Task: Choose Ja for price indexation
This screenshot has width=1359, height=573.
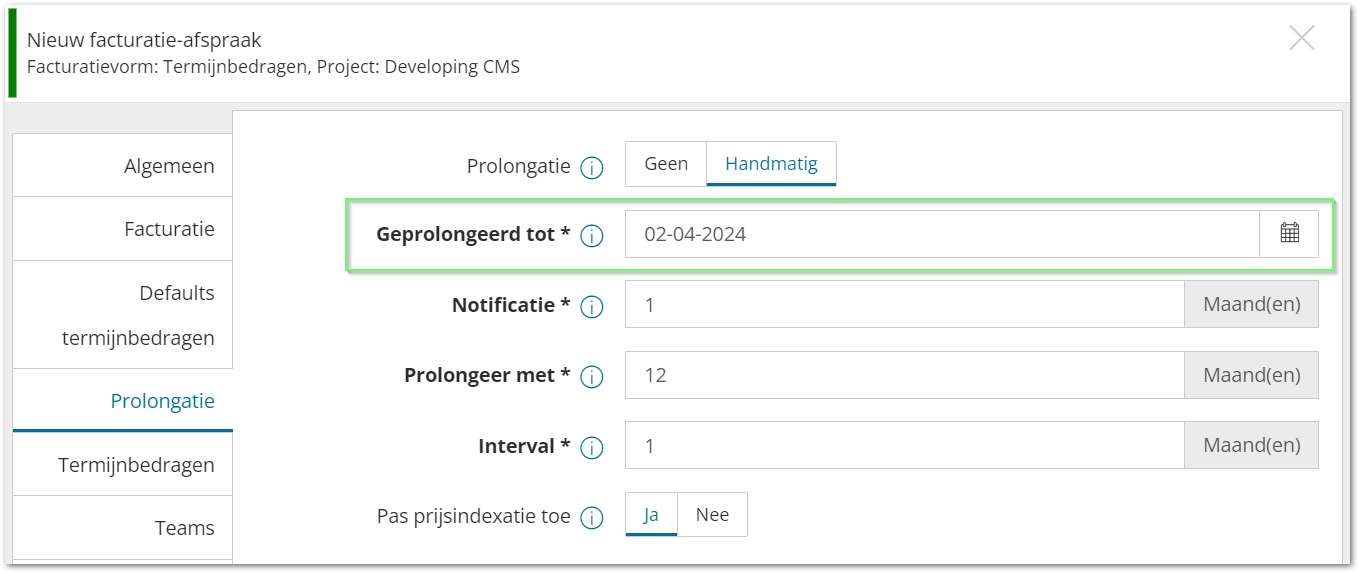Action: [651, 515]
